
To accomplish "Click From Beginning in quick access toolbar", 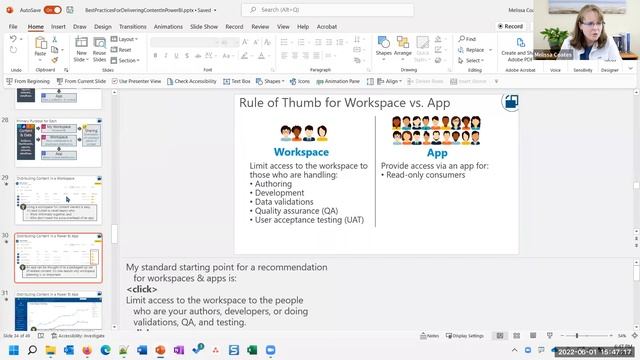I will pyautogui.click(x=28, y=81).
